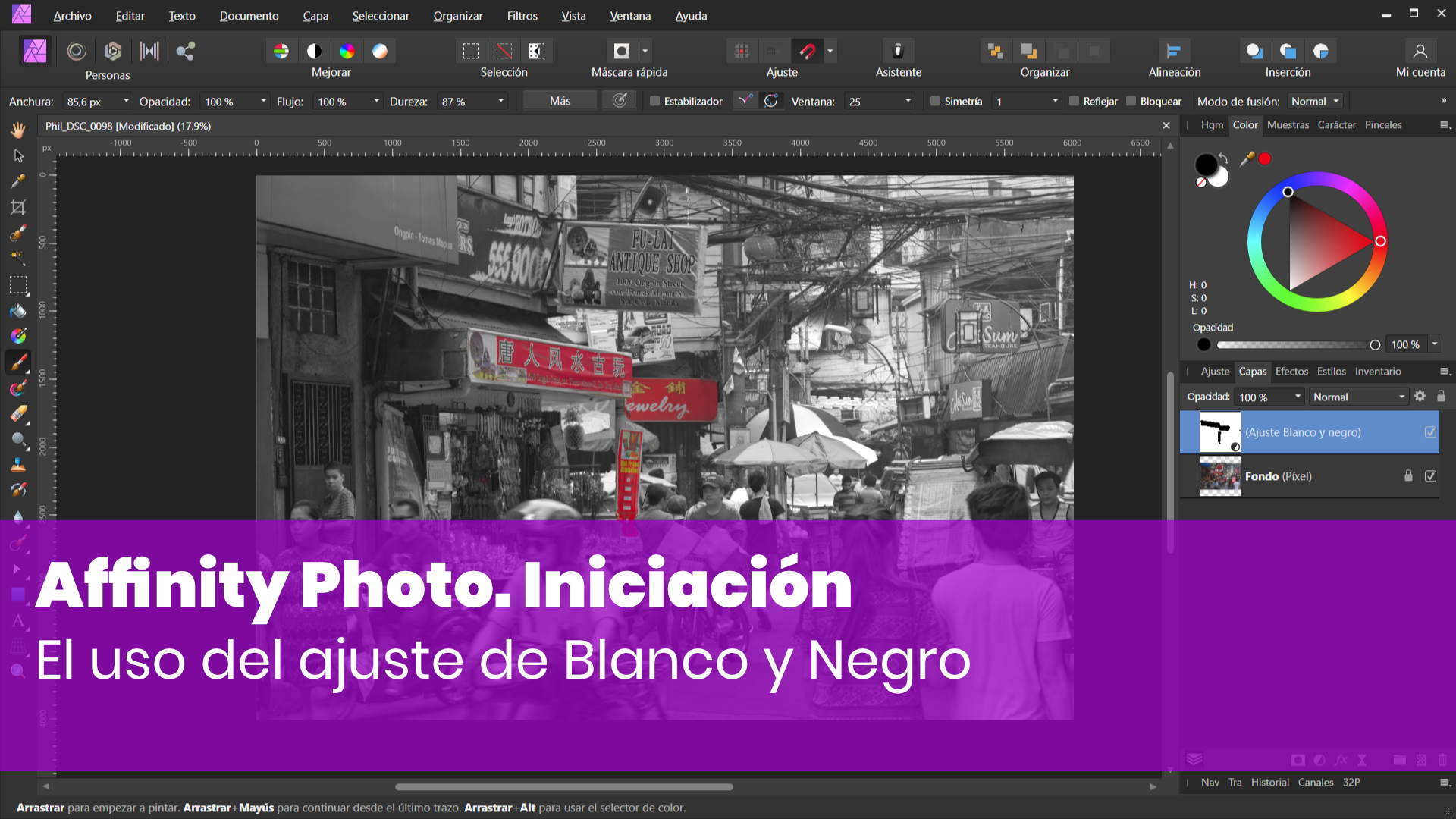1456x819 pixels.
Task: Open the Capas panel options menu button
Action: pos(1445,371)
